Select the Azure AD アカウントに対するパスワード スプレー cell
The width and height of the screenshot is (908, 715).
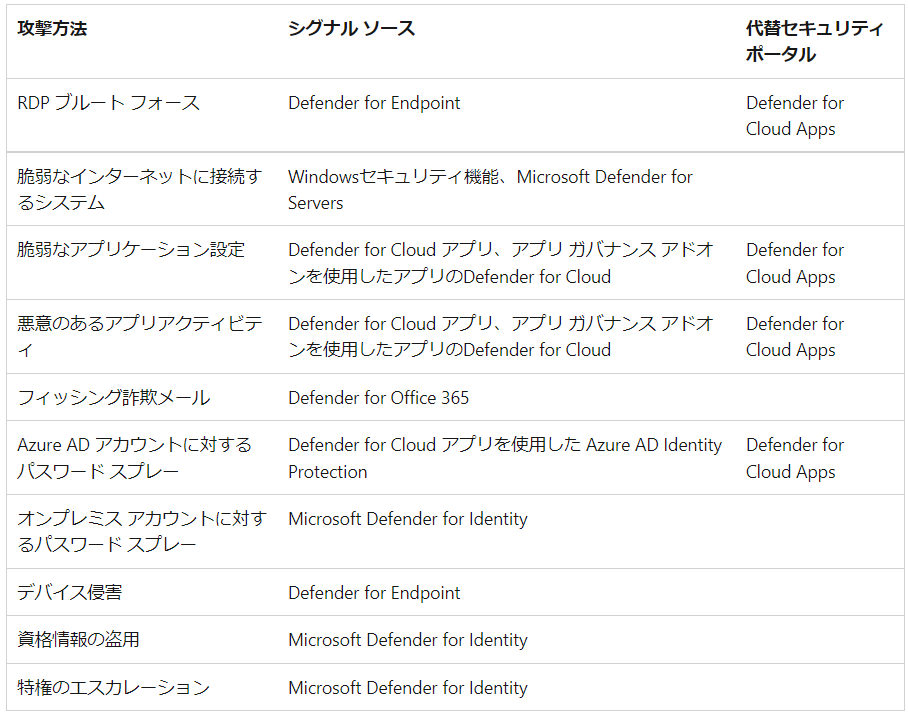134,458
